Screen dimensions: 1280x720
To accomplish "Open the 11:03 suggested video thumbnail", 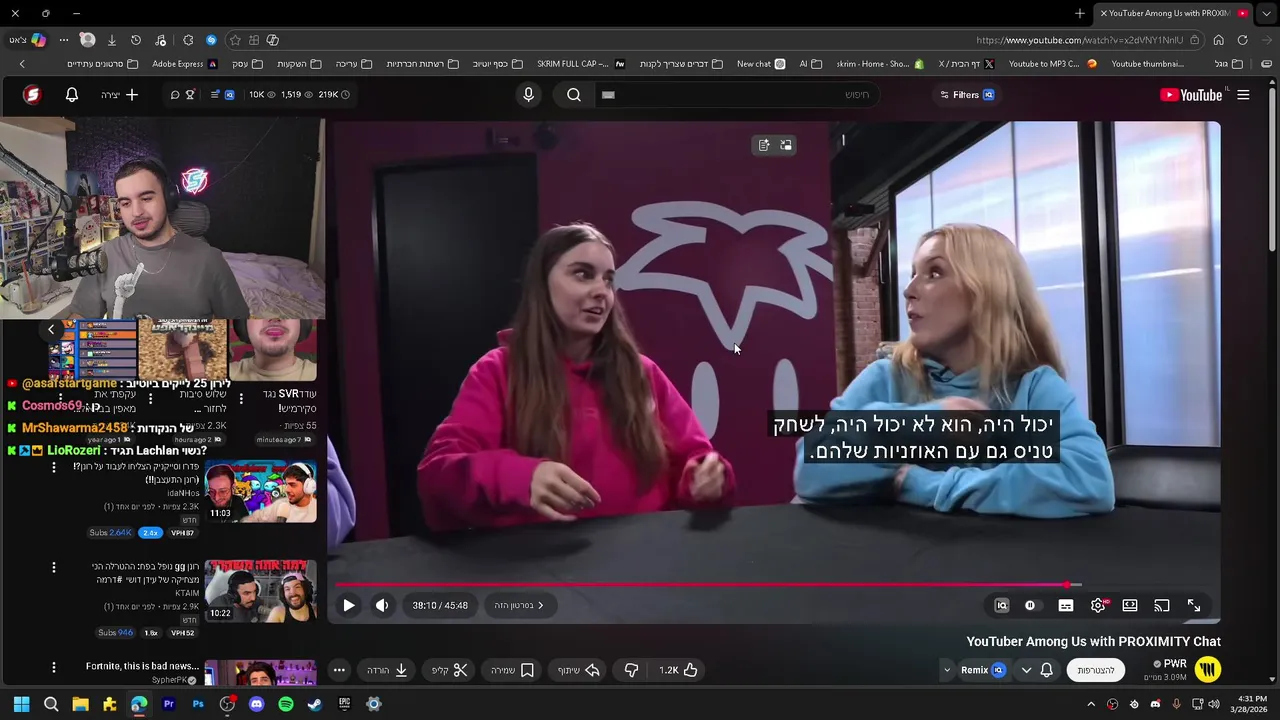I will point(260,491).
